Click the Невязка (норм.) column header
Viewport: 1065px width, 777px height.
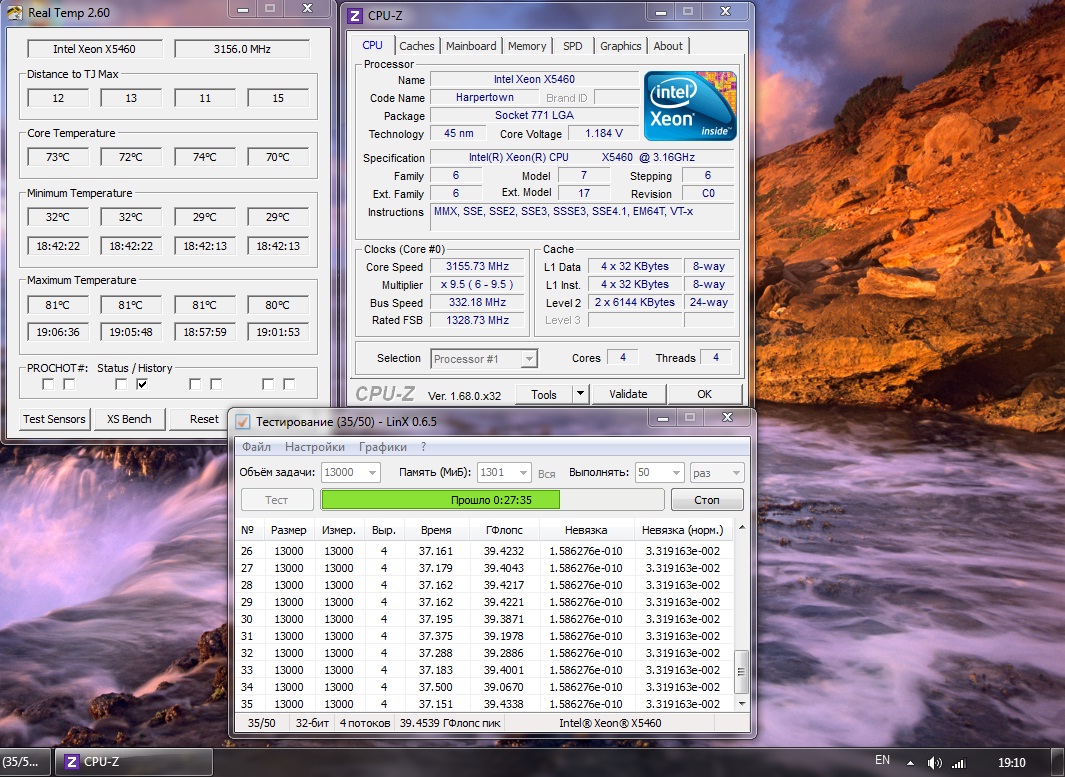(x=683, y=530)
